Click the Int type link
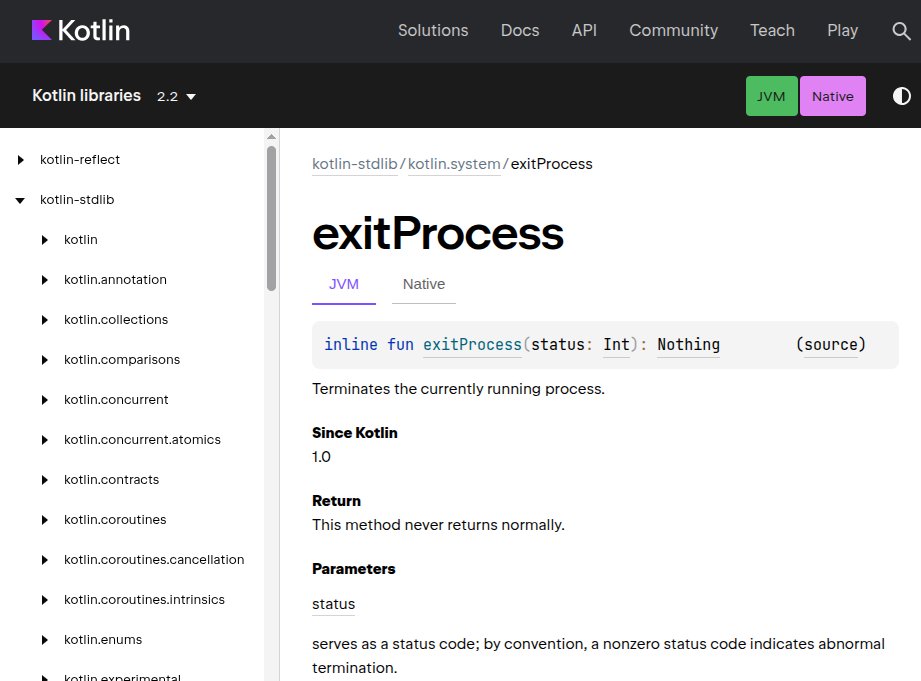This screenshot has height=681, width=921. [616, 344]
